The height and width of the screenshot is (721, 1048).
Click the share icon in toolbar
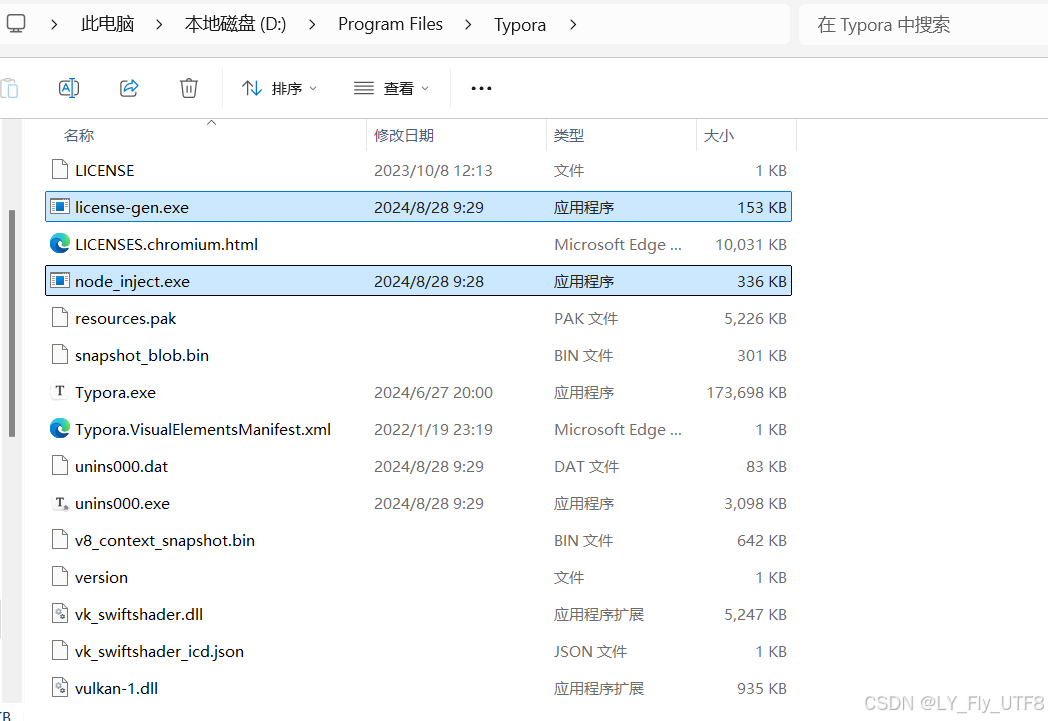click(x=129, y=88)
